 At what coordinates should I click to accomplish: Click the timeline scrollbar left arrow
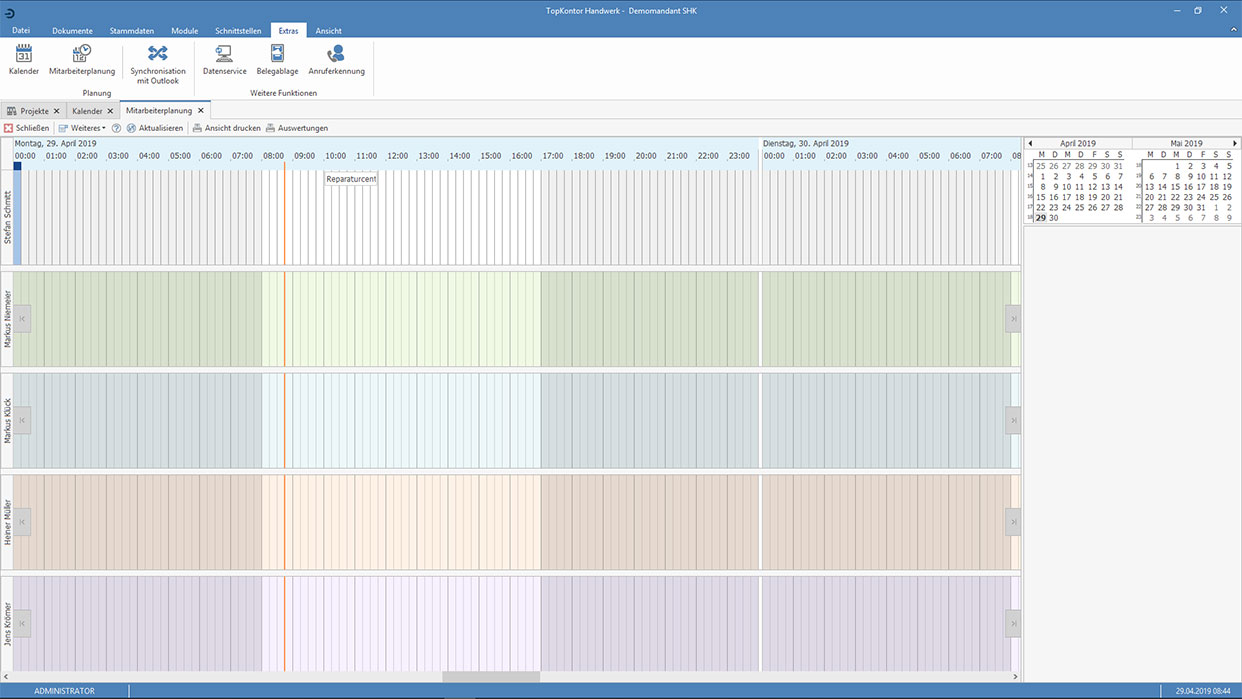[6, 677]
